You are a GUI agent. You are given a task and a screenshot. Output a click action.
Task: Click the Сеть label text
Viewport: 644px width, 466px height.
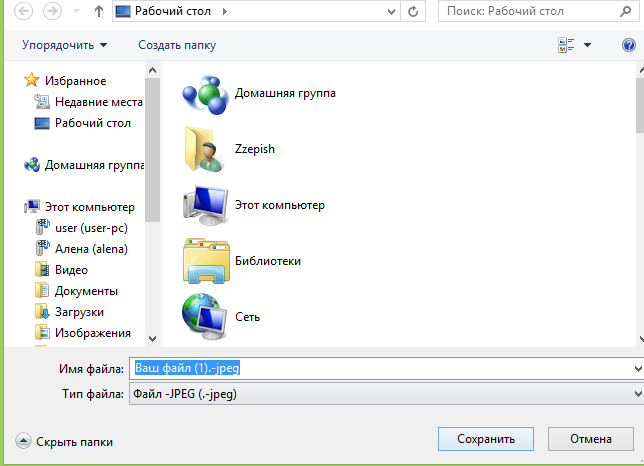point(247,317)
